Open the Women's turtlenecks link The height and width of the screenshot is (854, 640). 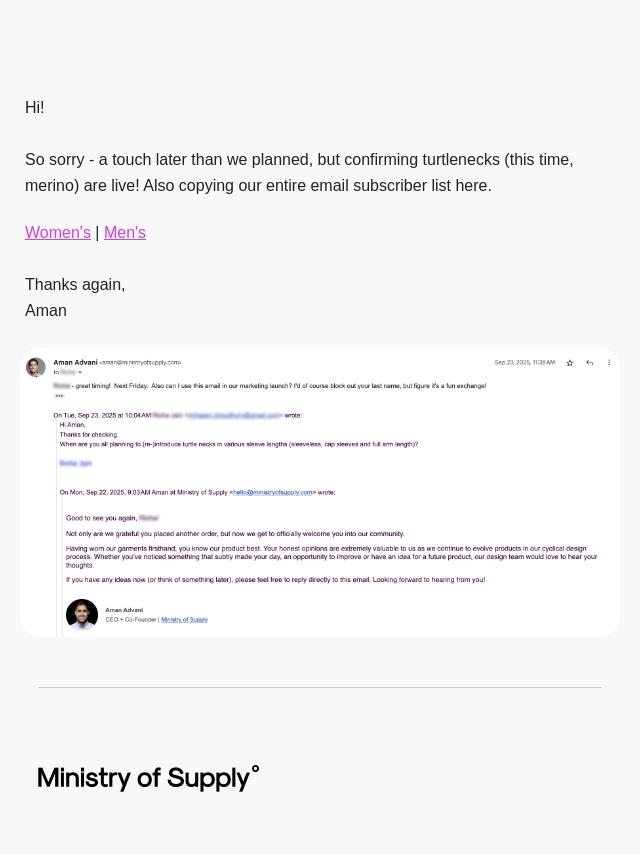[58, 232]
